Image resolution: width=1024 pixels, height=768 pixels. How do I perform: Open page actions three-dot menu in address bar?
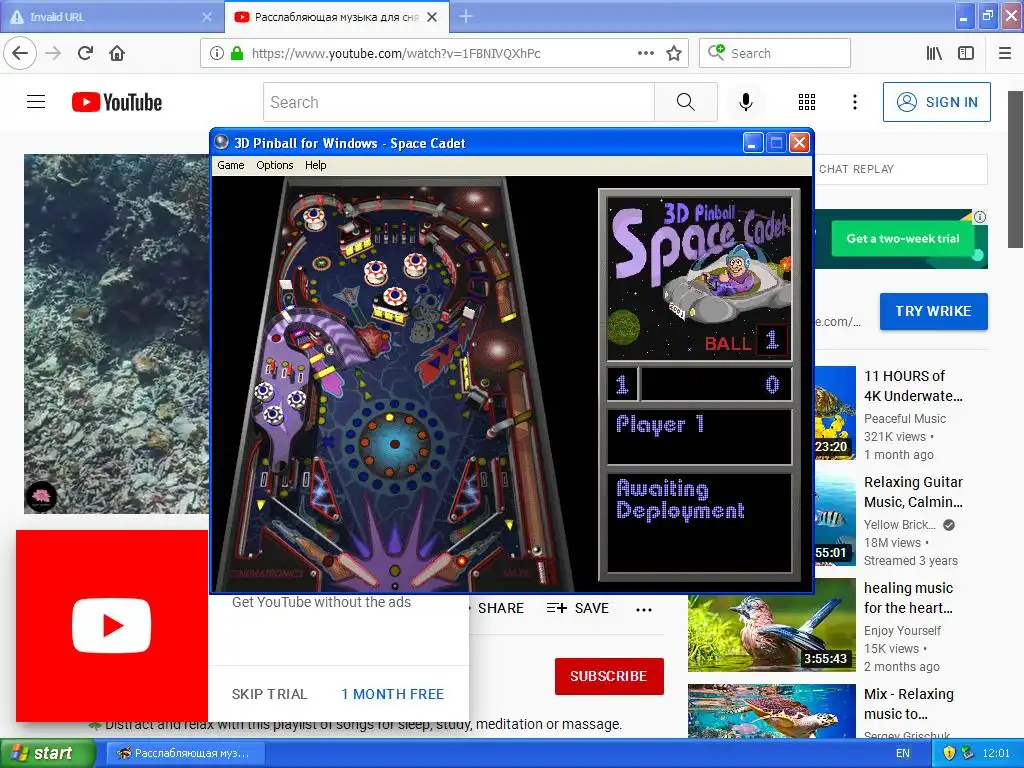point(645,54)
